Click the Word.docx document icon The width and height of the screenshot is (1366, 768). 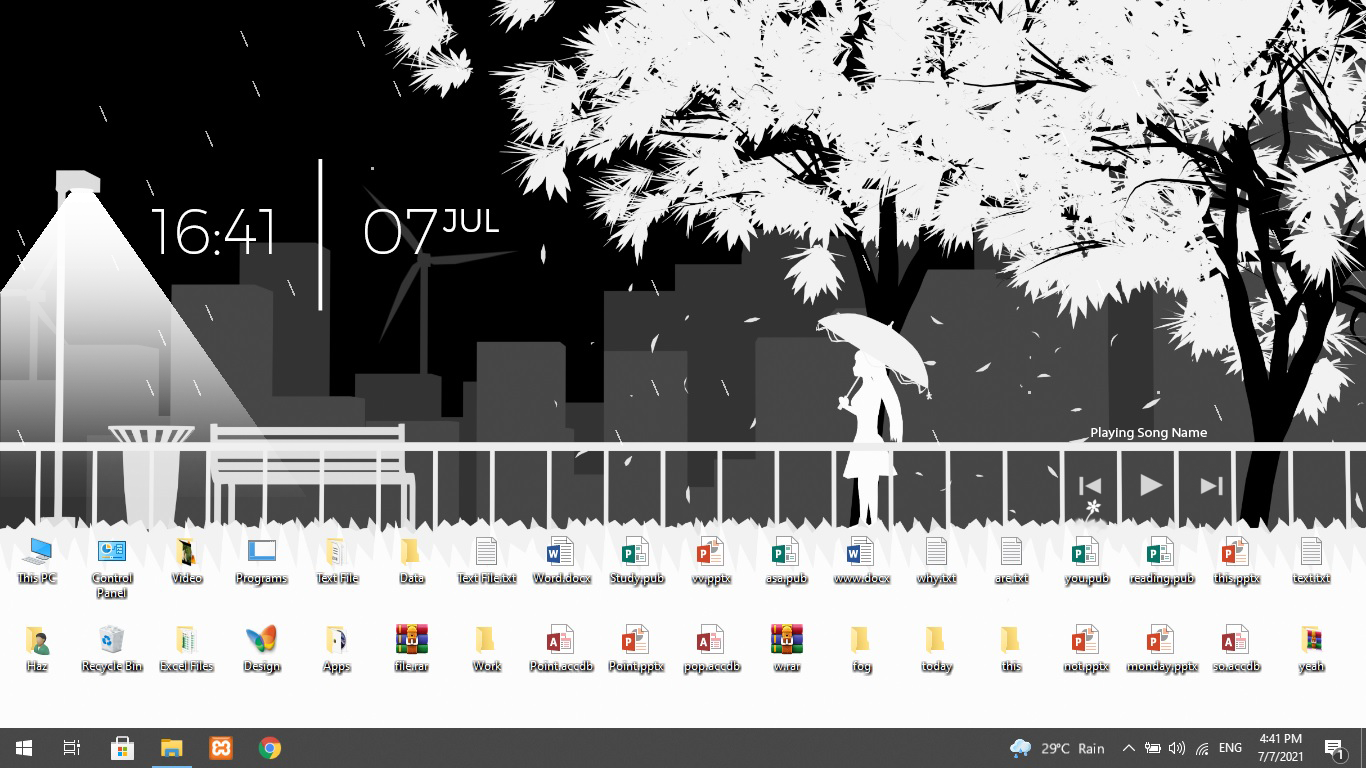561,560
